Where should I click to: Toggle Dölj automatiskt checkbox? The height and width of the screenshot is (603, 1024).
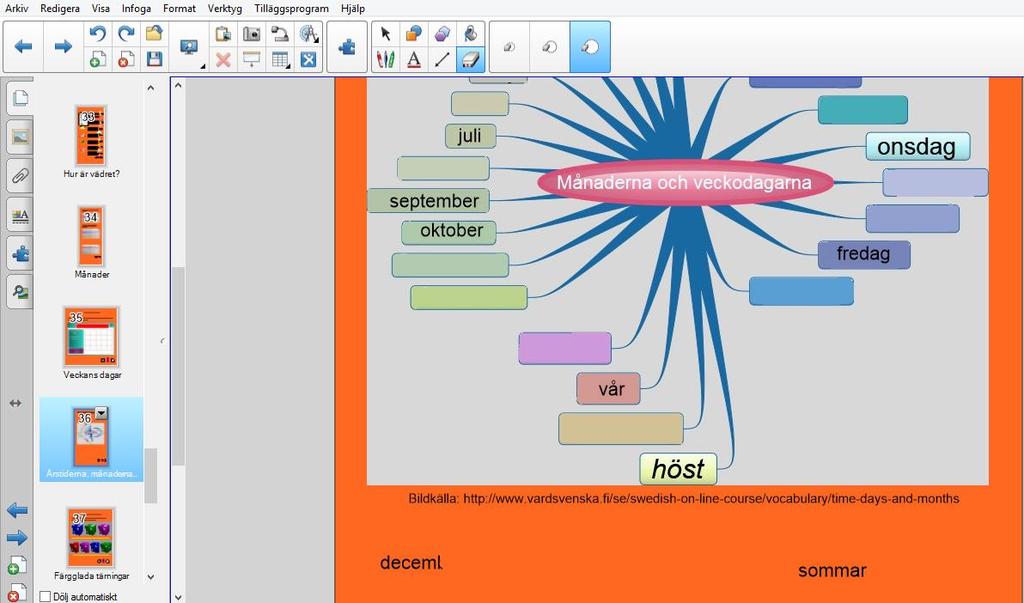(45, 596)
